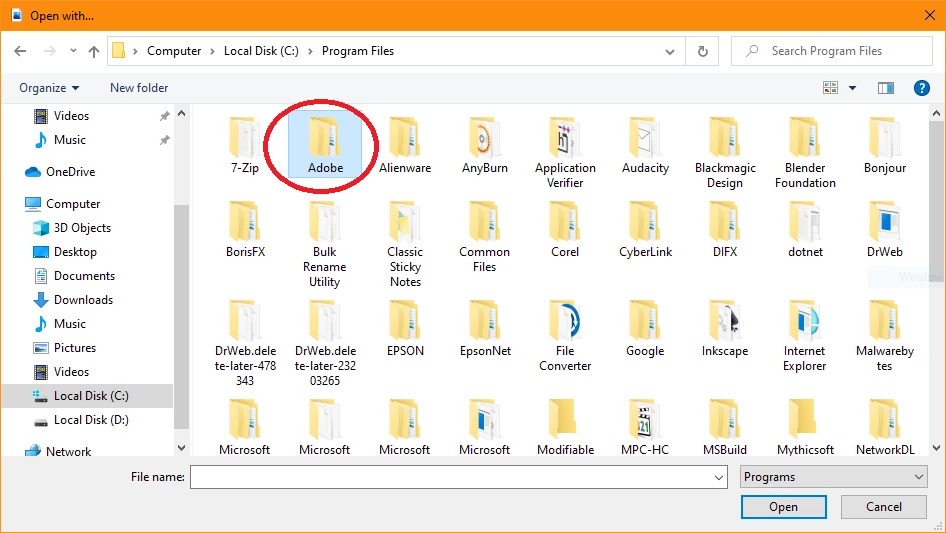Select the Adobe folder
The width and height of the screenshot is (946, 533).
point(325,145)
